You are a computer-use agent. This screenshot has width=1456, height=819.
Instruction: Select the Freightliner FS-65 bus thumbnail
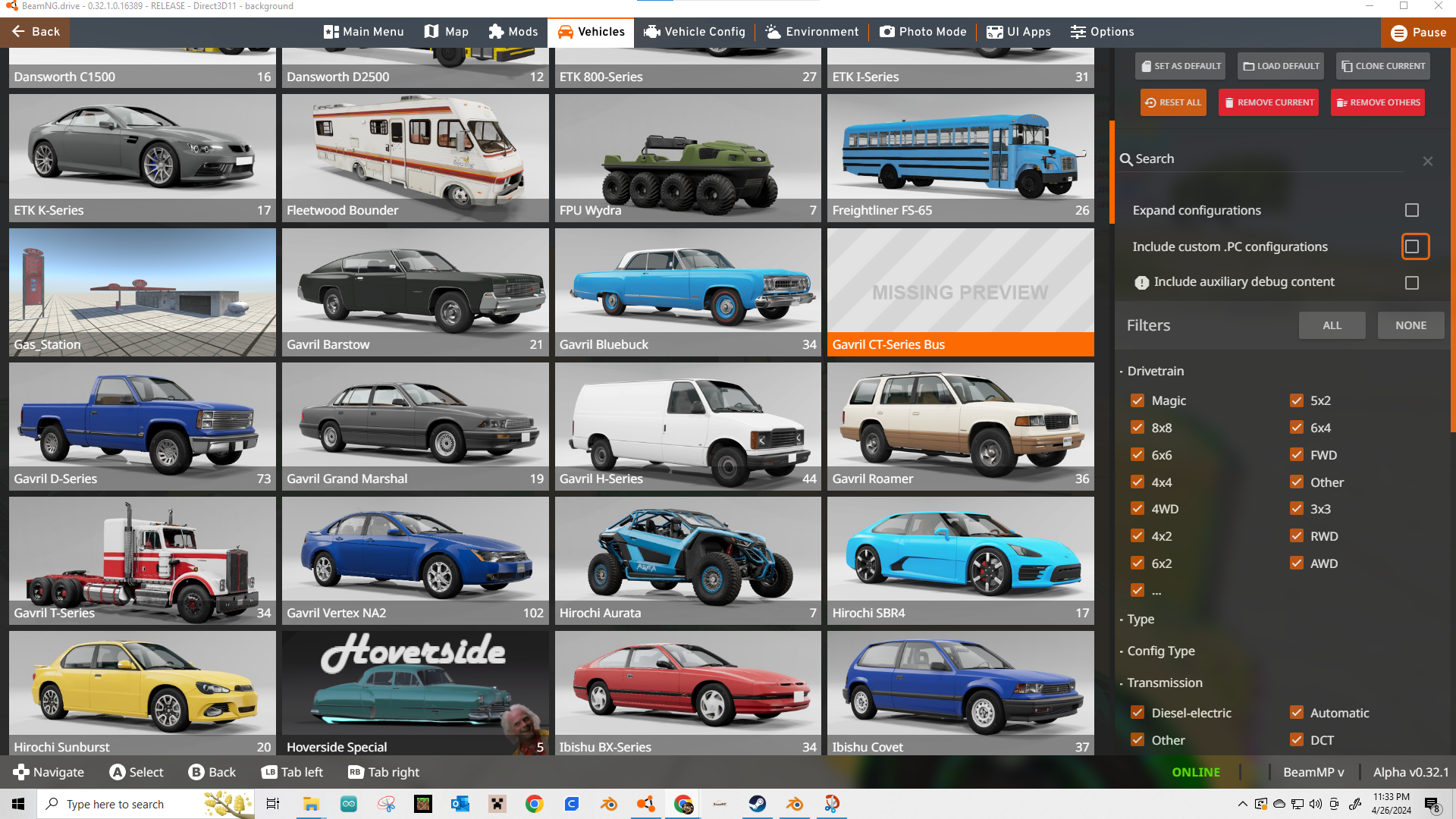pyautogui.click(x=961, y=158)
